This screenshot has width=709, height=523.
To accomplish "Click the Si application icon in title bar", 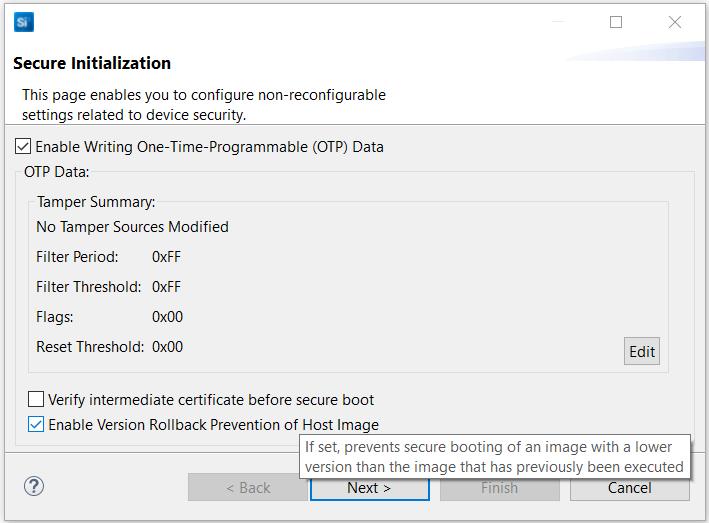I will (23, 22).
